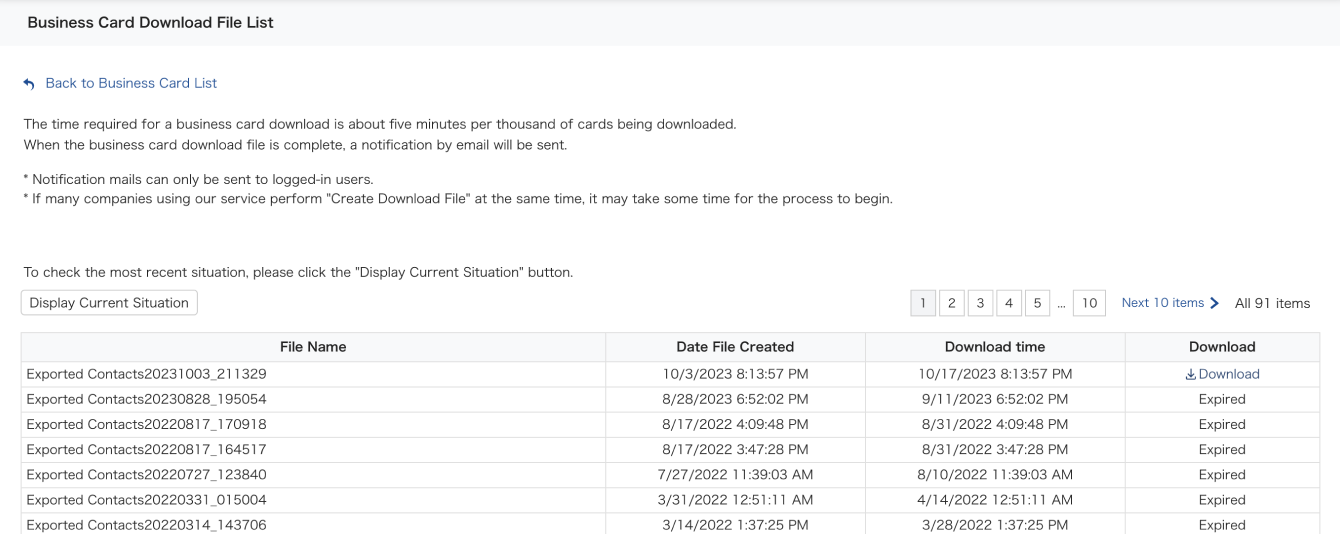The height and width of the screenshot is (534, 1340).
Task: Jump to page 4 in pagination
Action: pos(1010,303)
